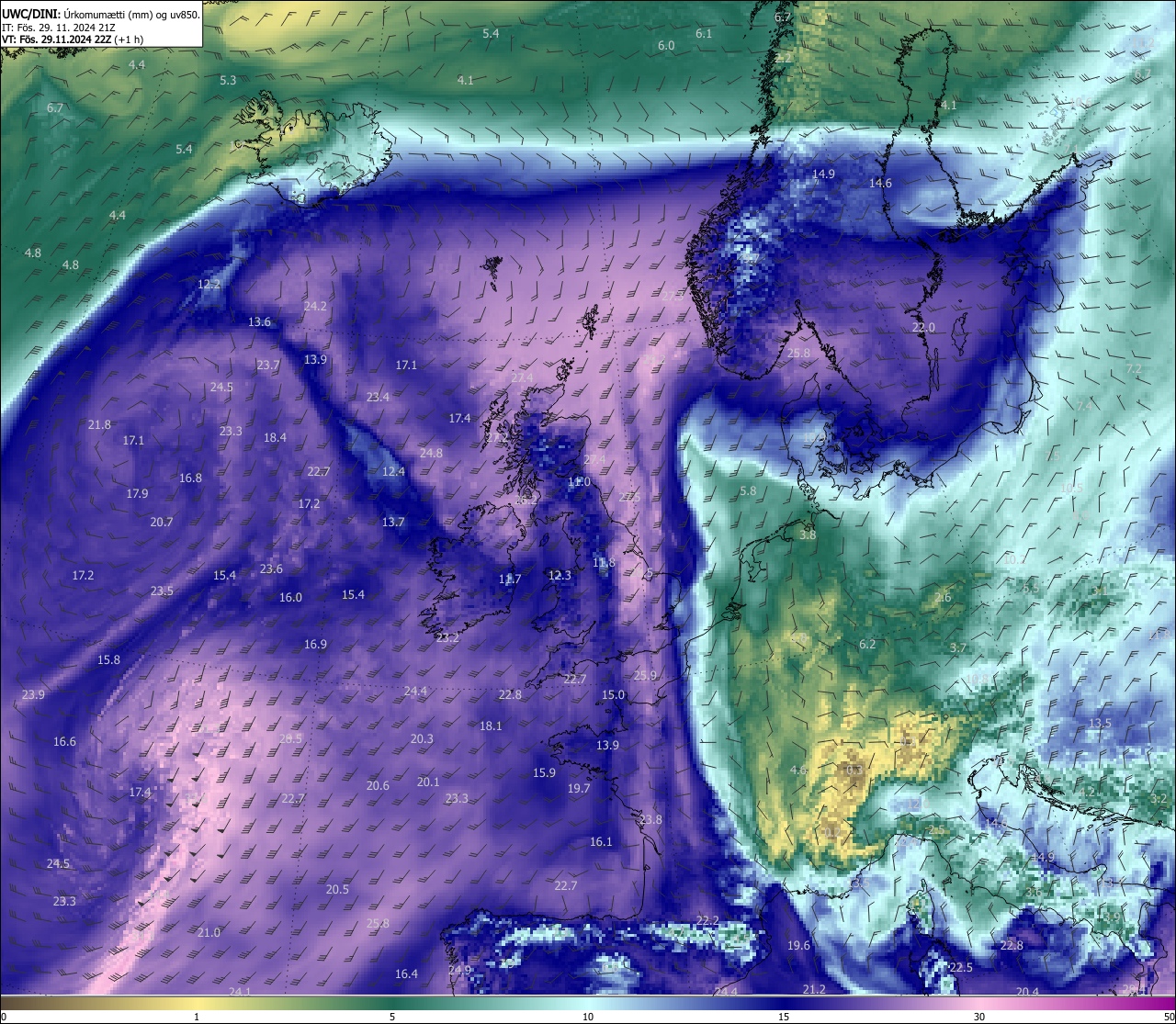
Task: Click the 6.0 map value
Action: click(x=666, y=46)
